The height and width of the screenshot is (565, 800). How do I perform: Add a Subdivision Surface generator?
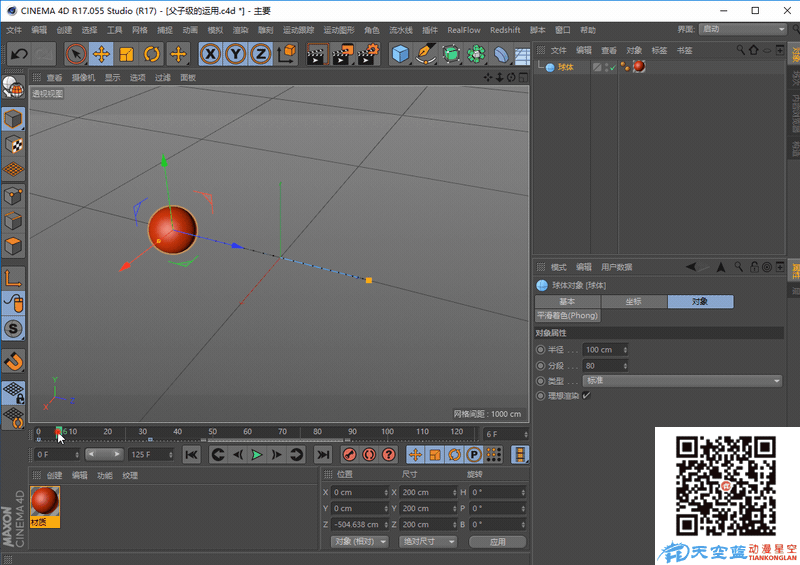coord(451,54)
